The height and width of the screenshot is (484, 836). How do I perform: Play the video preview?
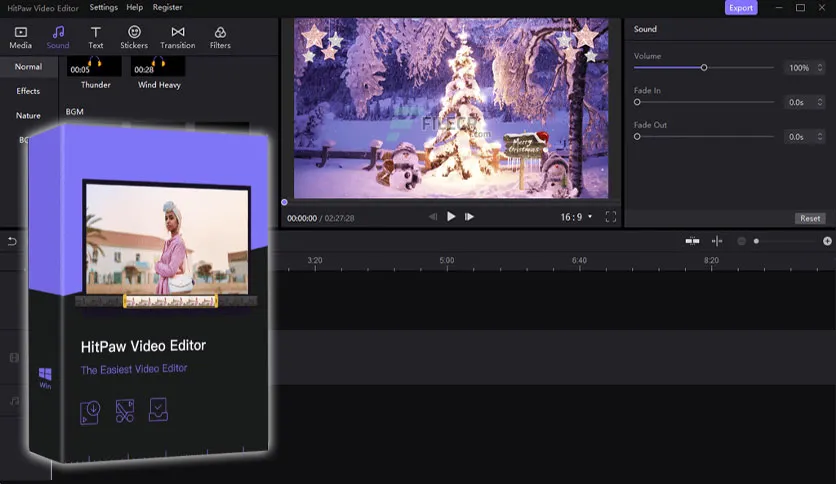click(x=451, y=217)
